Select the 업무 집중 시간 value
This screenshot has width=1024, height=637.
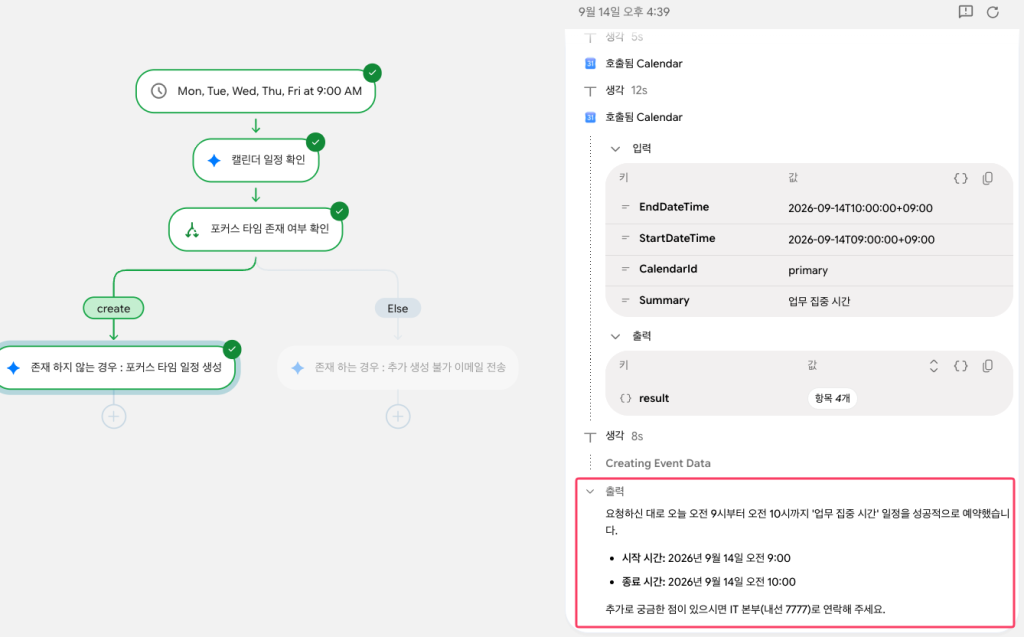[x=819, y=301]
